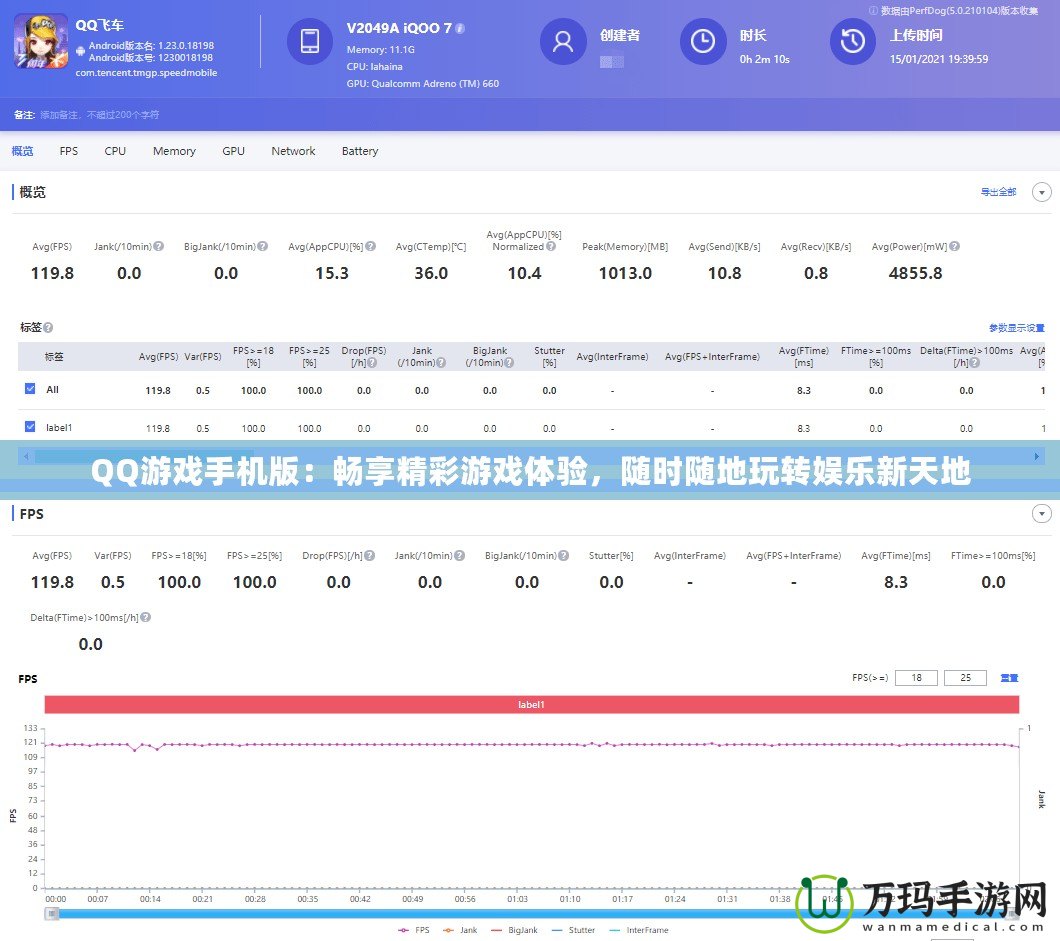The image size is (1060, 941).
Task: Click the duration clock icon
Action: click(703, 41)
